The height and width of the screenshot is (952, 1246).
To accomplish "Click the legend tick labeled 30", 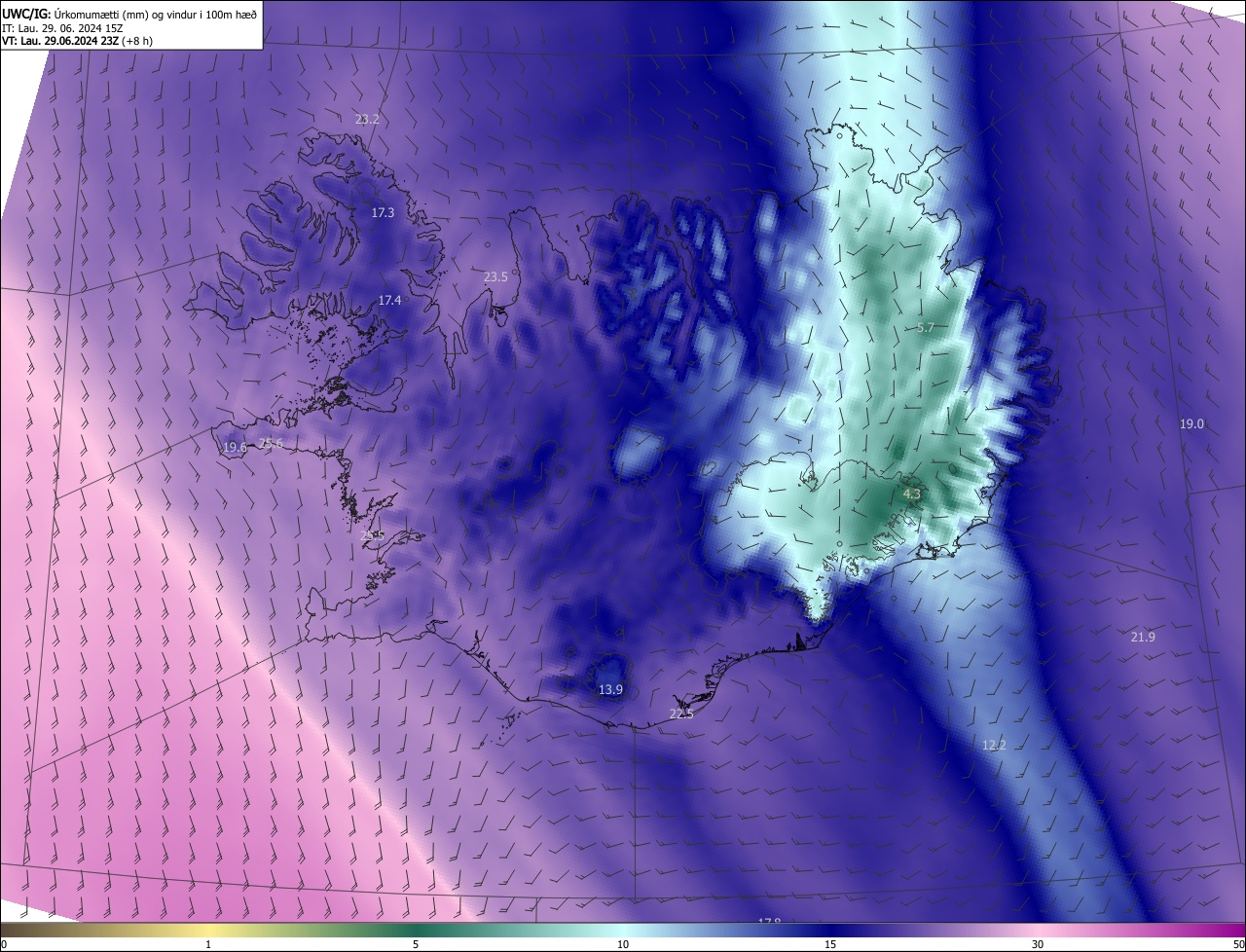I will [x=1038, y=945].
